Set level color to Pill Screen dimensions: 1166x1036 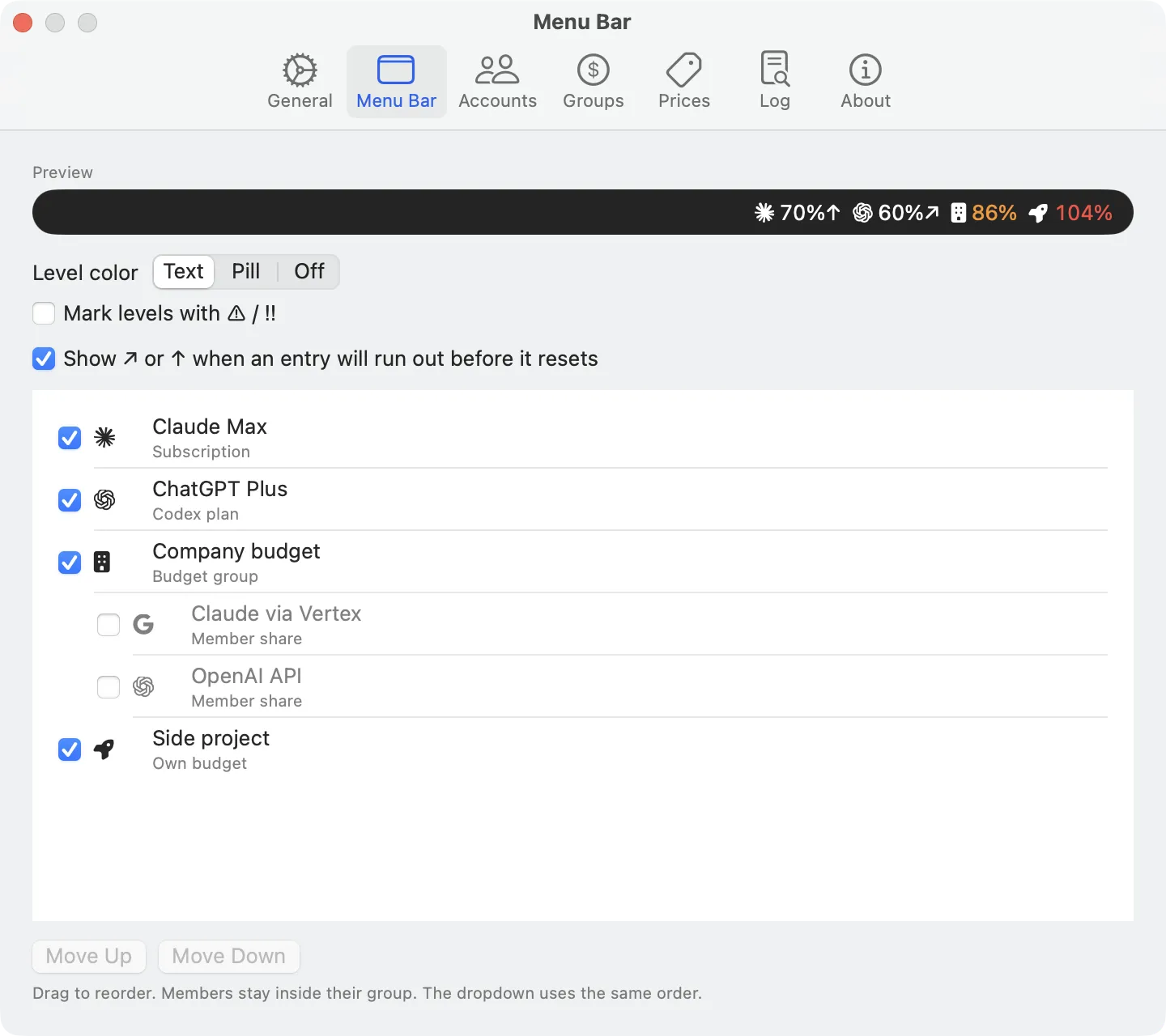point(246,272)
